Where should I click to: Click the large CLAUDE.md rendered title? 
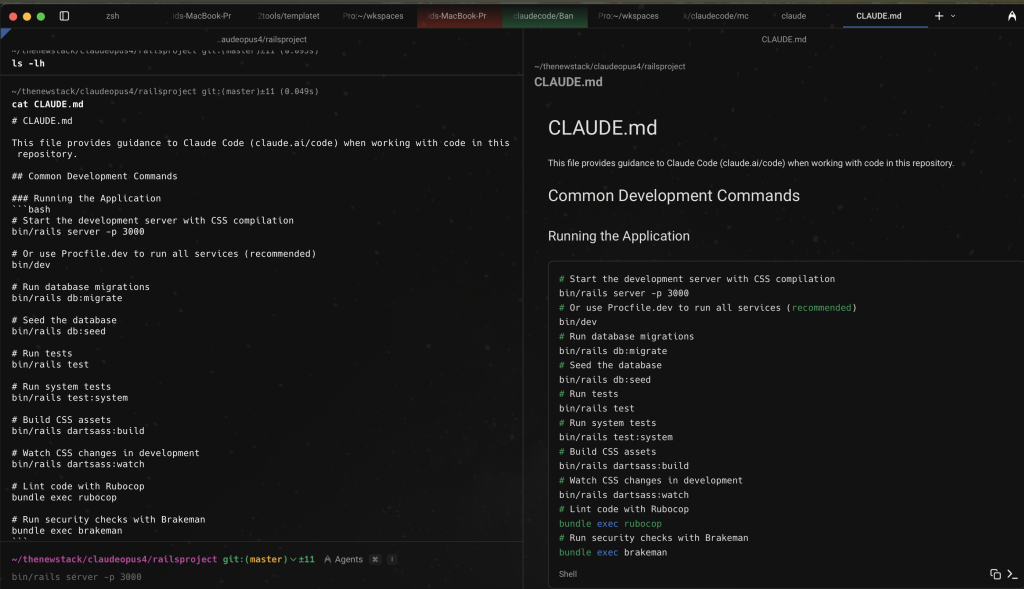pyautogui.click(x=602, y=128)
